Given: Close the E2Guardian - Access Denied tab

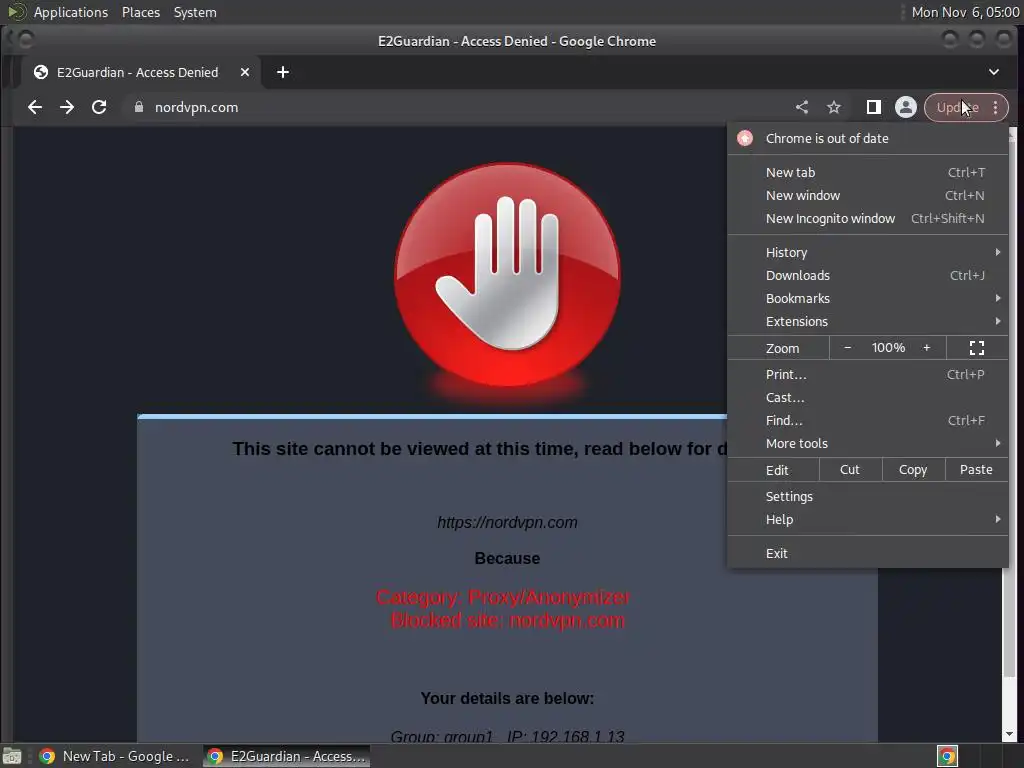Looking at the screenshot, I should point(245,72).
